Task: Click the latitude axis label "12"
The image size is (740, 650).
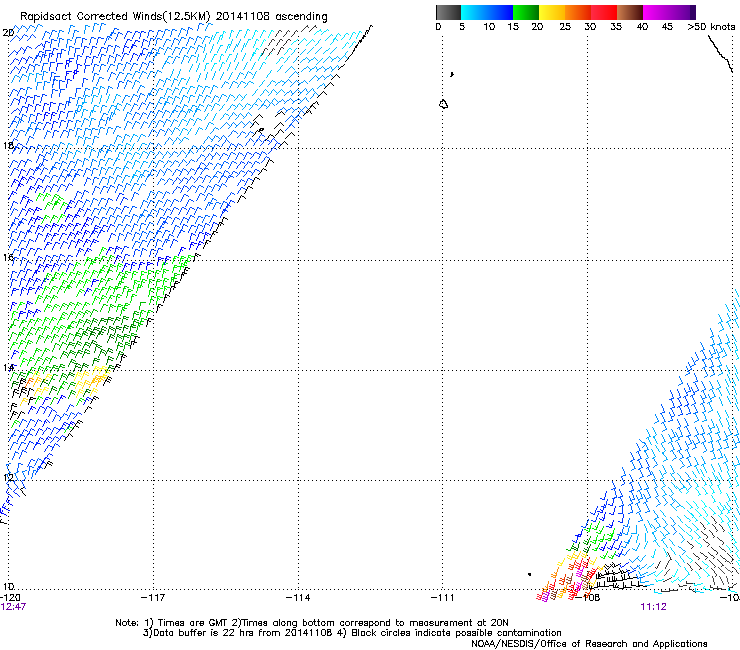Action: point(8,478)
